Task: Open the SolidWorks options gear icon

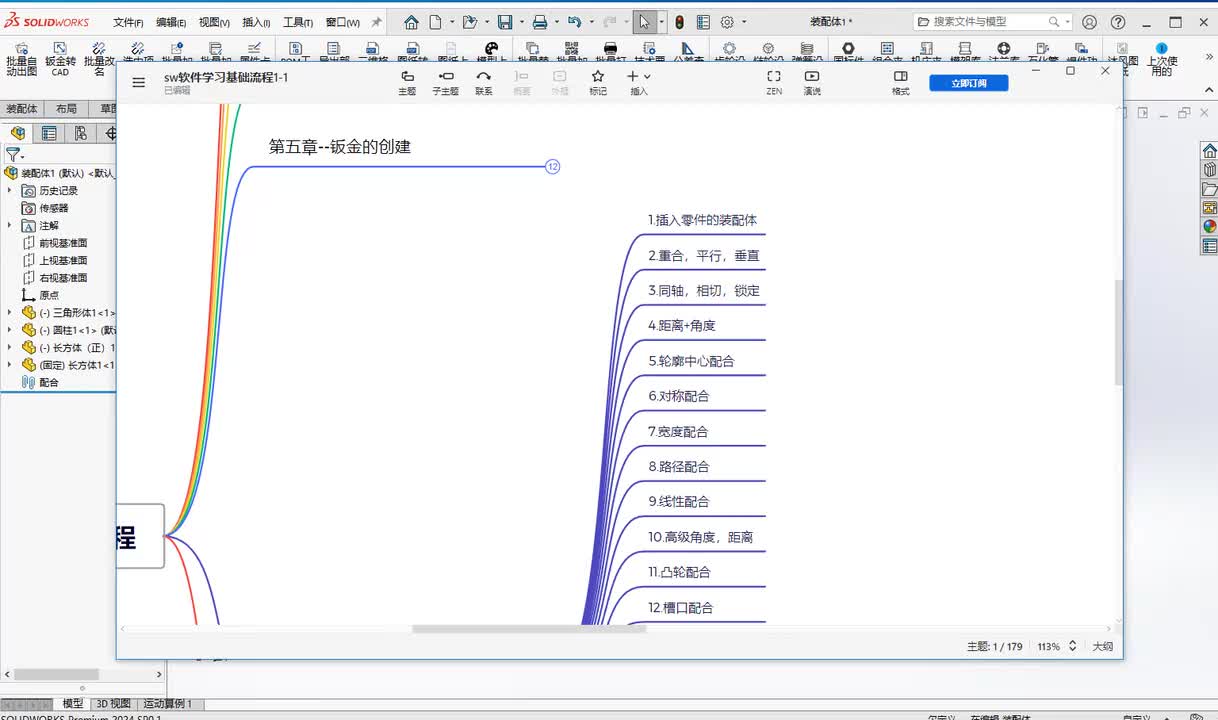Action: tap(728, 22)
